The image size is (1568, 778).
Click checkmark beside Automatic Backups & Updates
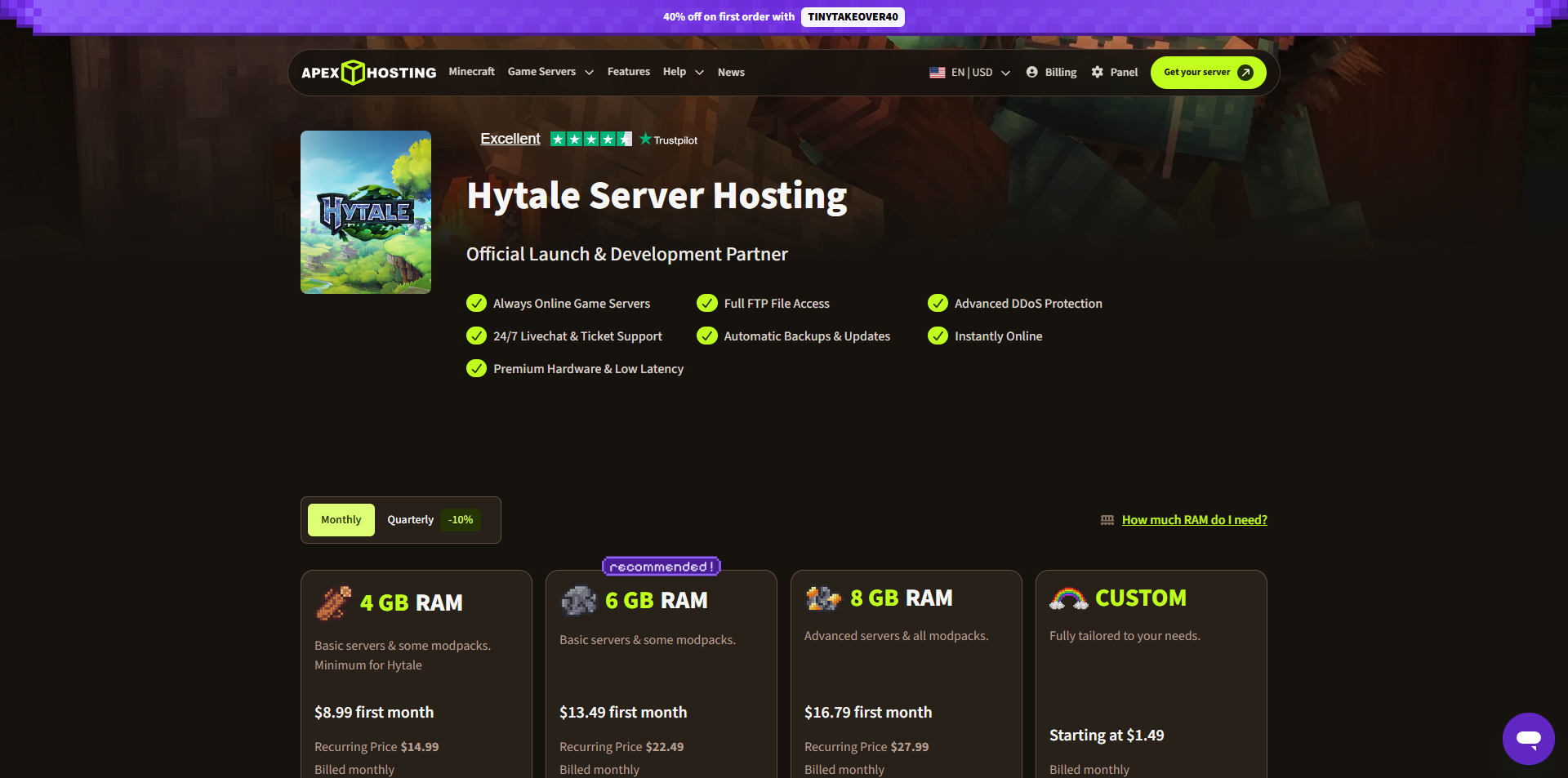tap(707, 336)
